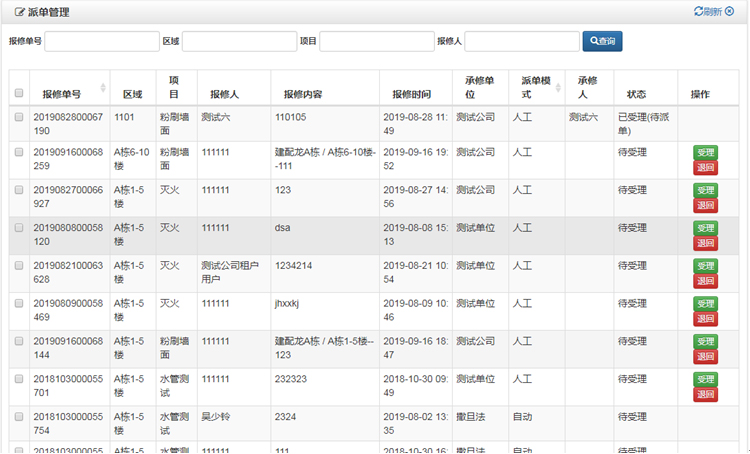Image resolution: width=750 pixels, height=454 pixels.
Task: Sort by 派单模式 column arrows
Action: tap(556, 87)
